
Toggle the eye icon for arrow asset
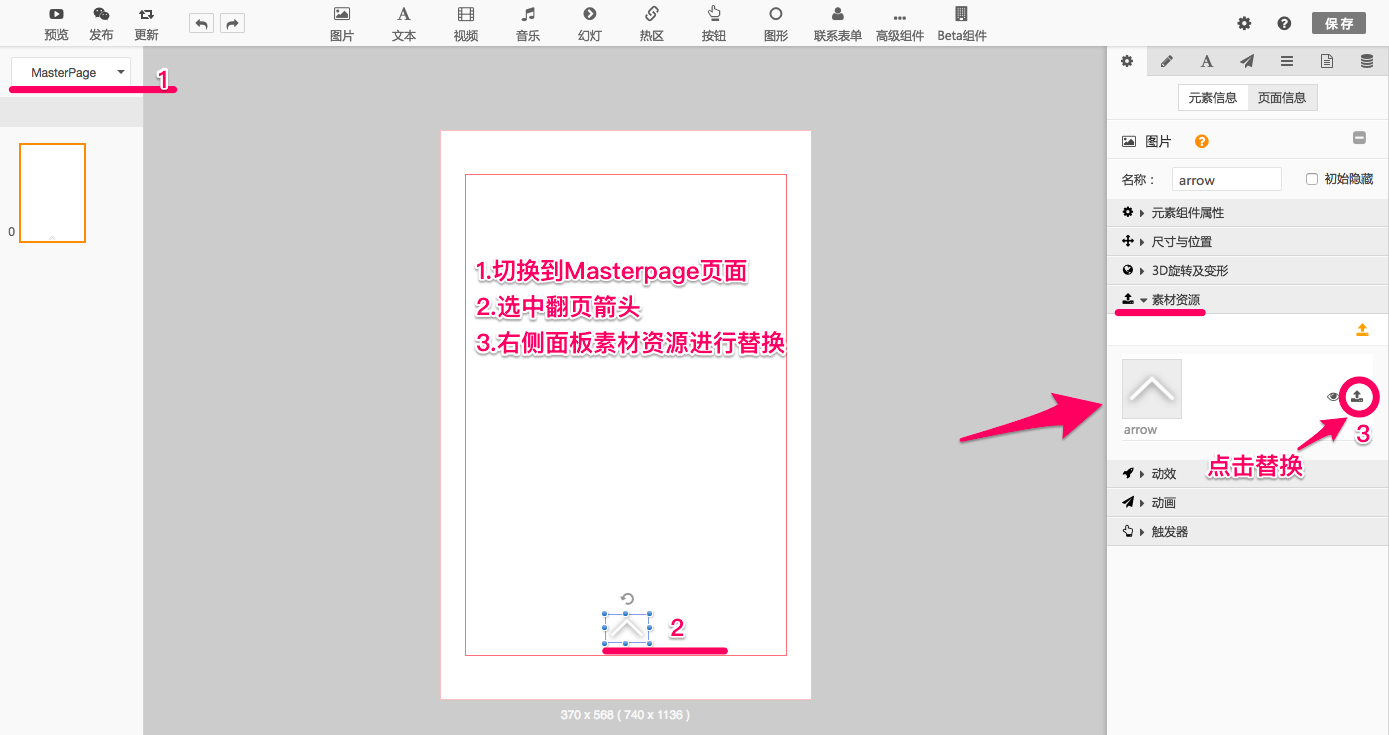(x=1333, y=397)
